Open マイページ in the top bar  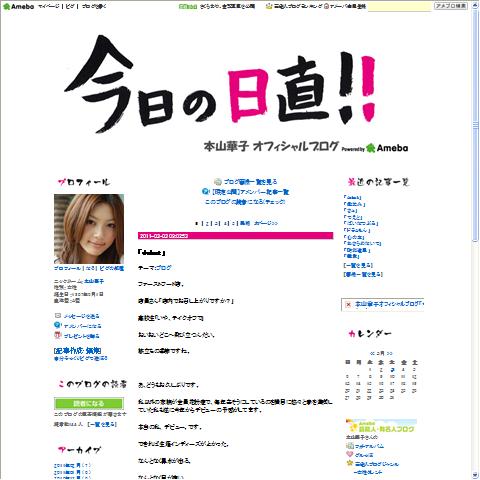click(x=49, y=6)
